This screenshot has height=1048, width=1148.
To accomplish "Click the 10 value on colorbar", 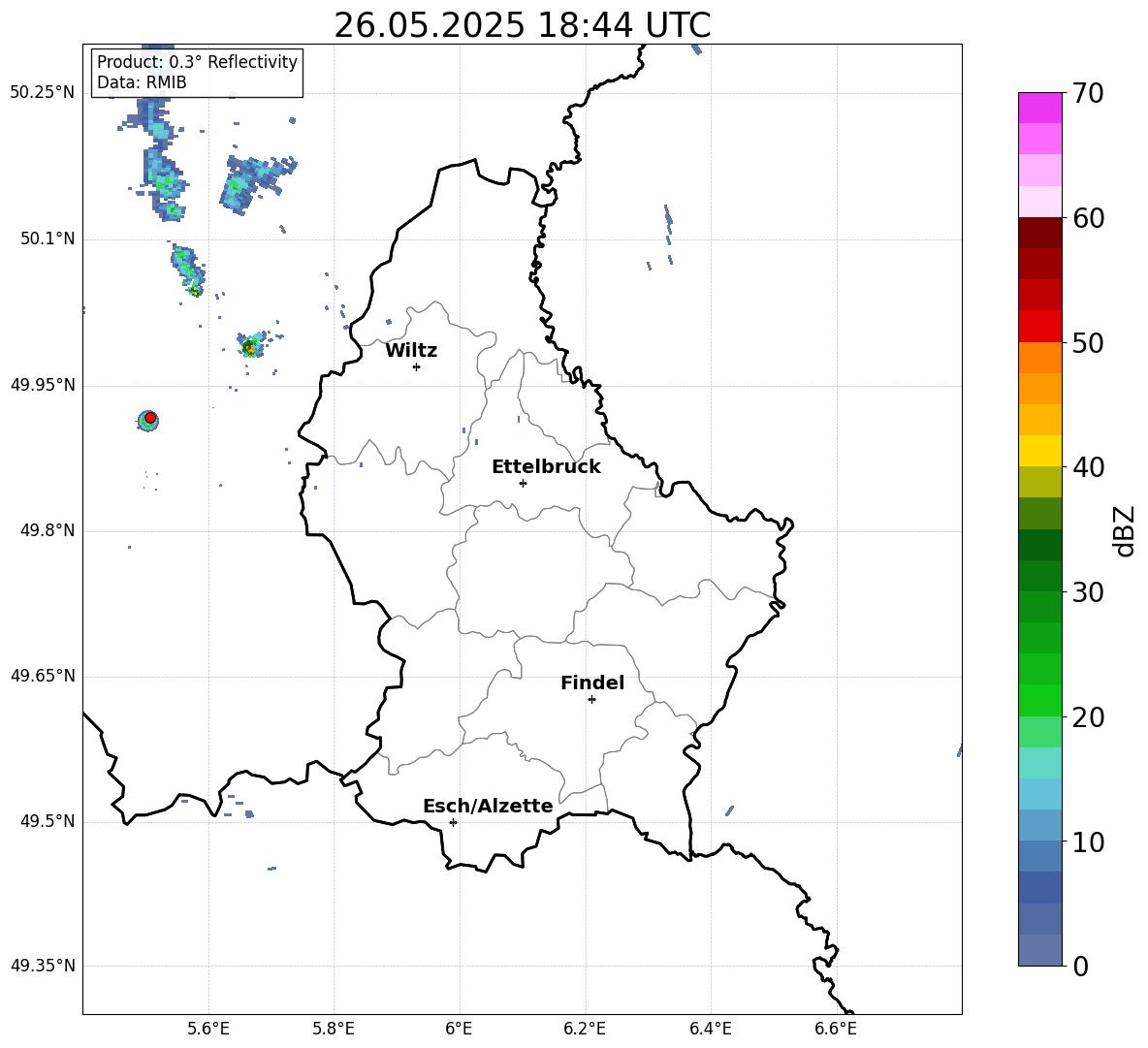I will pyautogui.click(x=1088, y=842).
